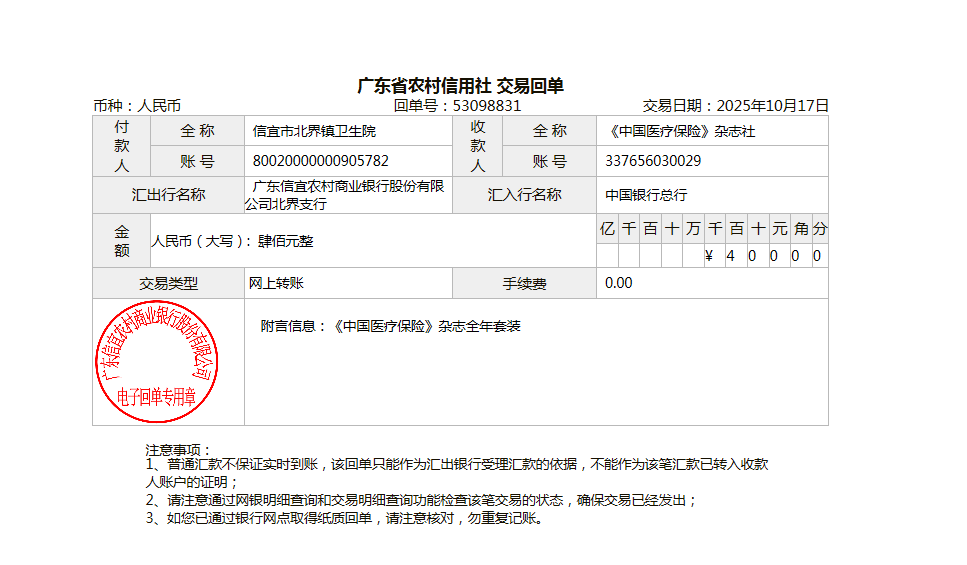Click payee account number 337656030029

click(653, 161)
